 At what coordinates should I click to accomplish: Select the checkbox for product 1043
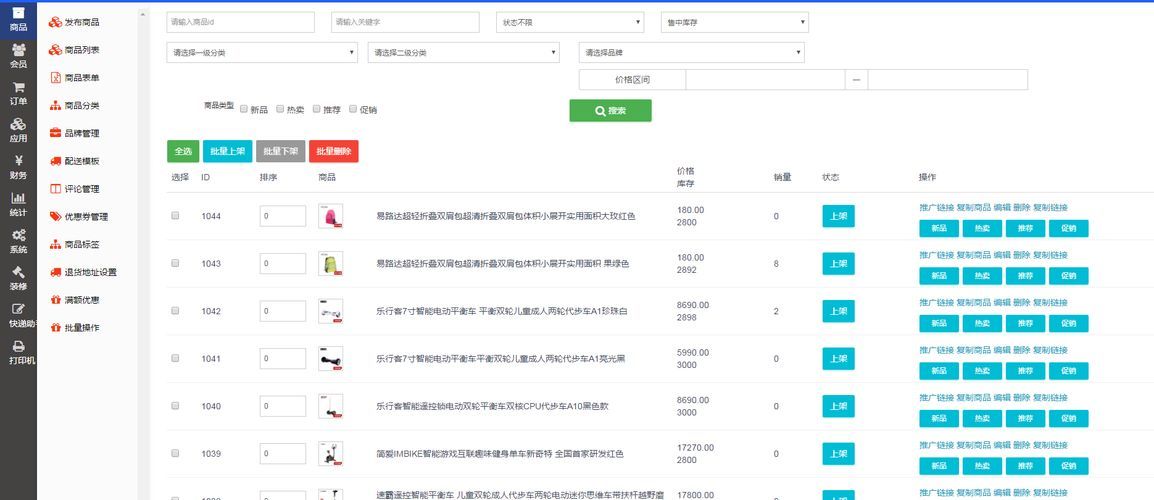pyautogui.click(x=175, y=263)
